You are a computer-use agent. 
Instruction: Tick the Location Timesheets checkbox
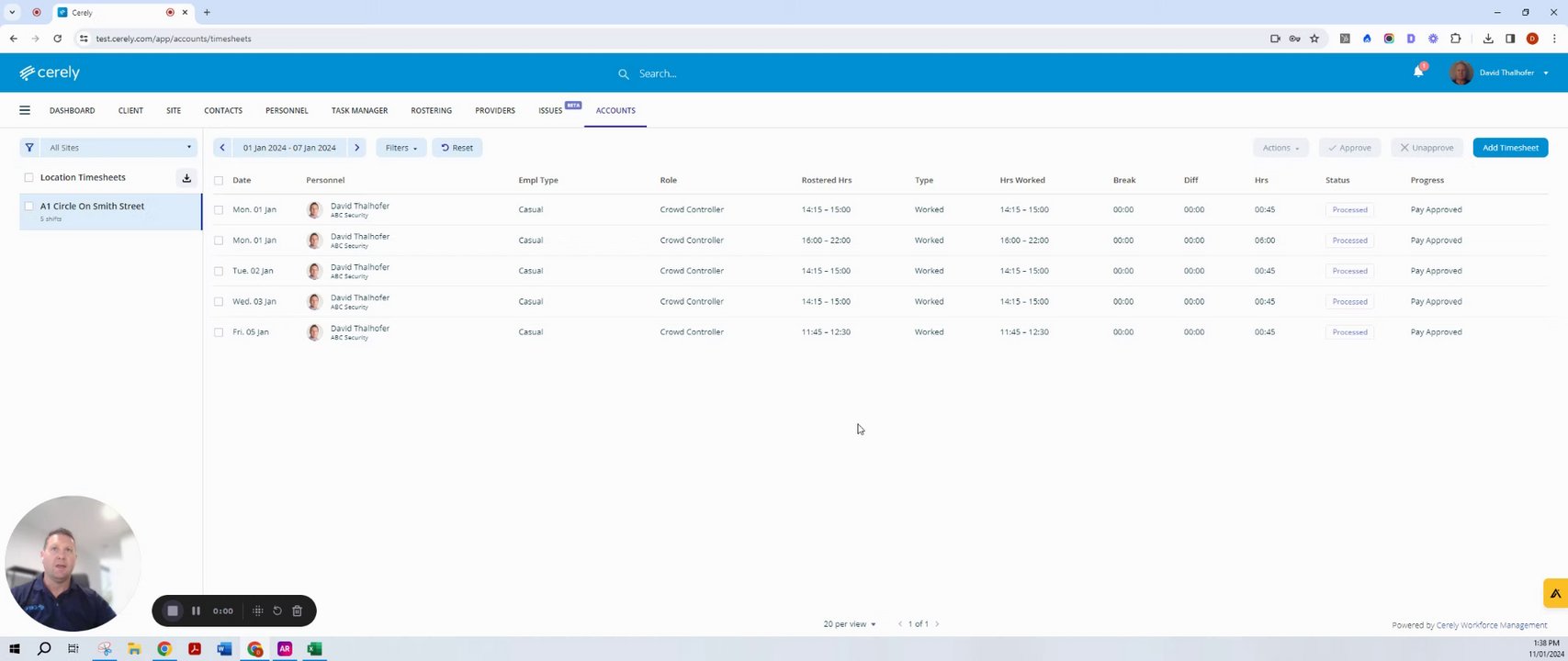point(29,178)
